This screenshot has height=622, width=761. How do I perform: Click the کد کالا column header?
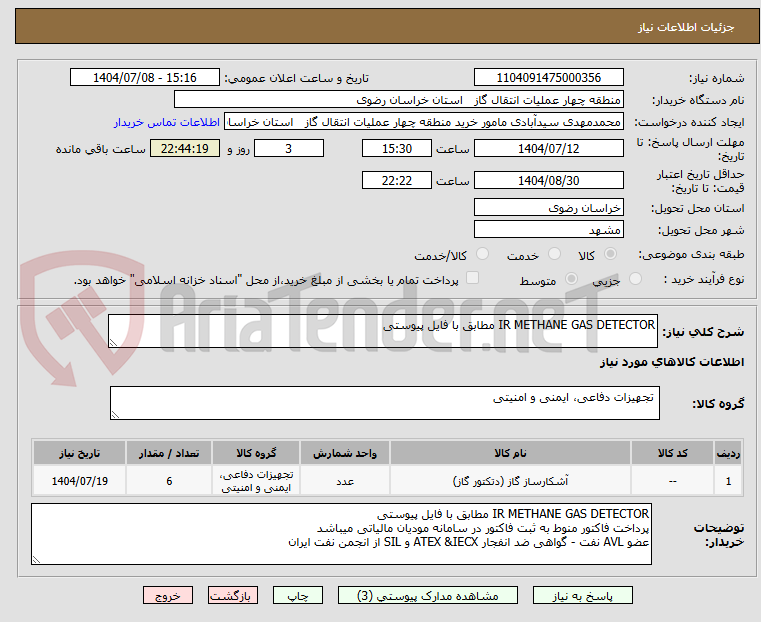coord(672,453)
